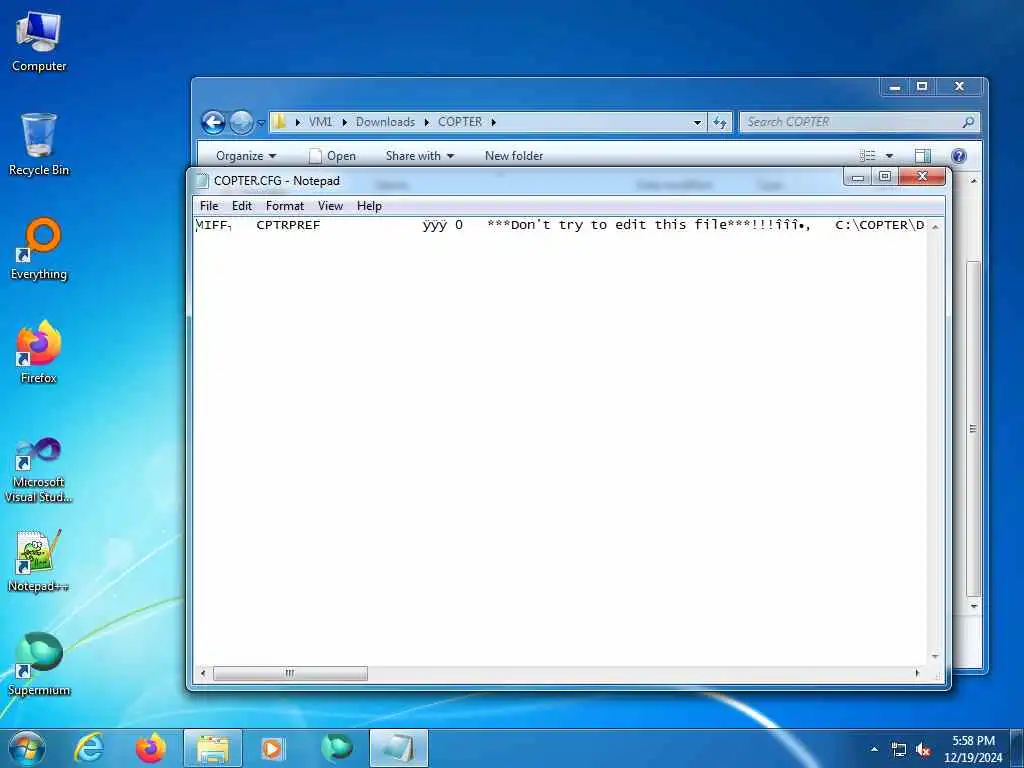Viewport: 1024px width, 768px height.
Task: Open the Notepad View menu
Action: (x=330, y=206)
